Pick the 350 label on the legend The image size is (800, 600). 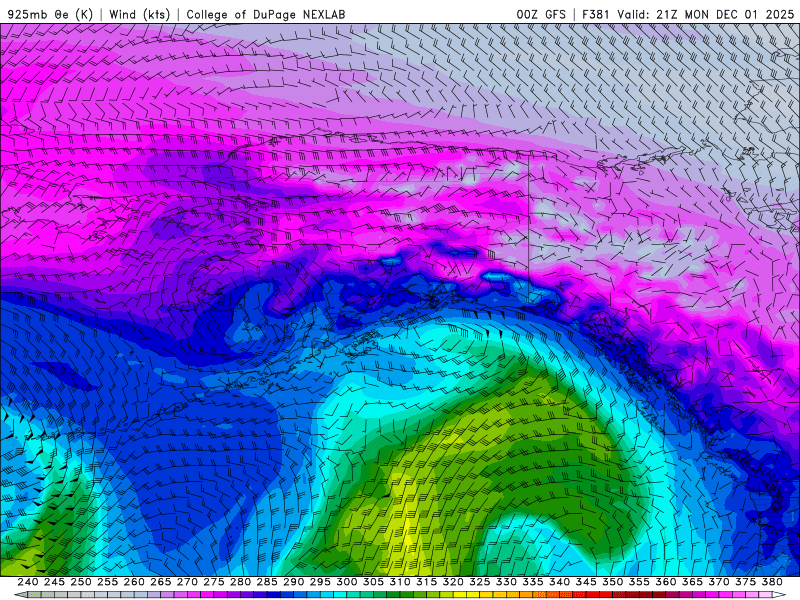coord(612,582)
